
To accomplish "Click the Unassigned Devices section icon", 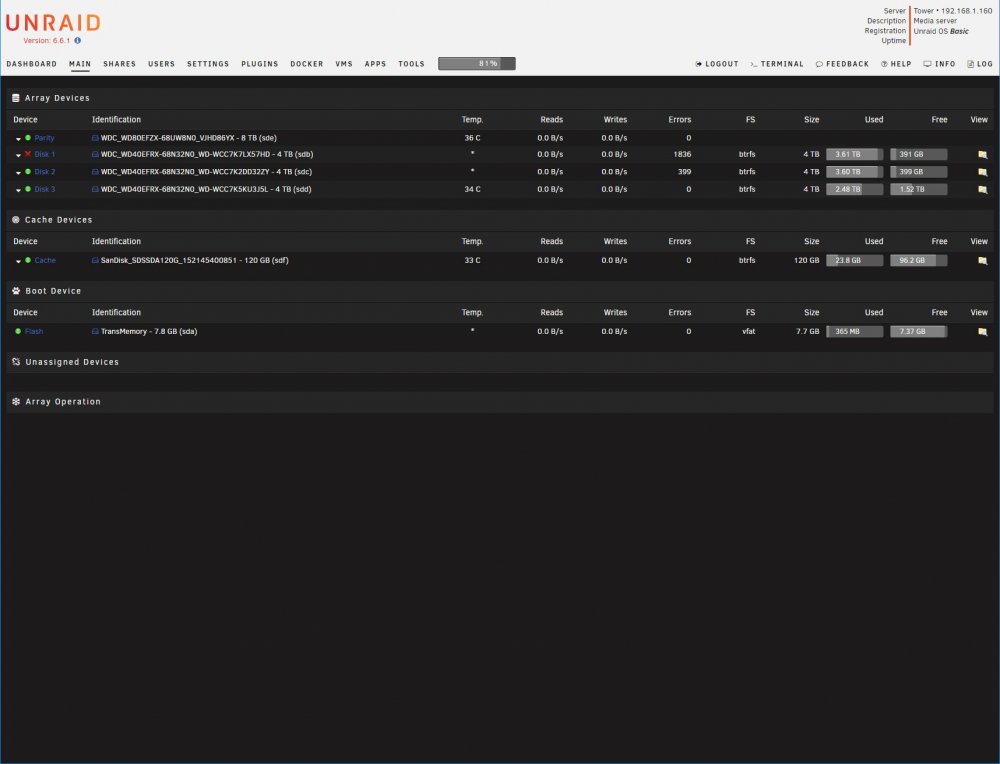I will tap(16, 362).
